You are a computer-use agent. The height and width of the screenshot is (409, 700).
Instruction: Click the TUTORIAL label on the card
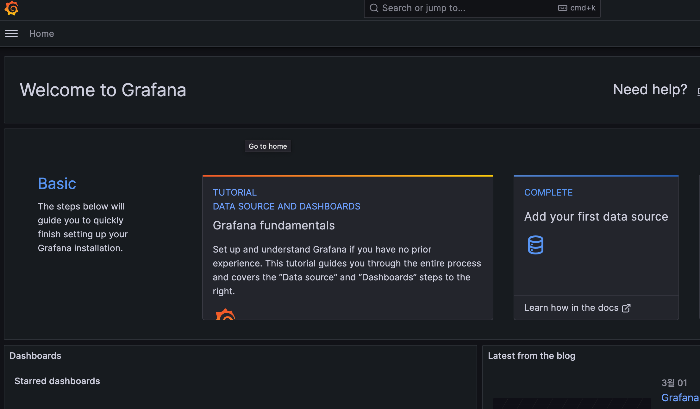tap(235, 192)
